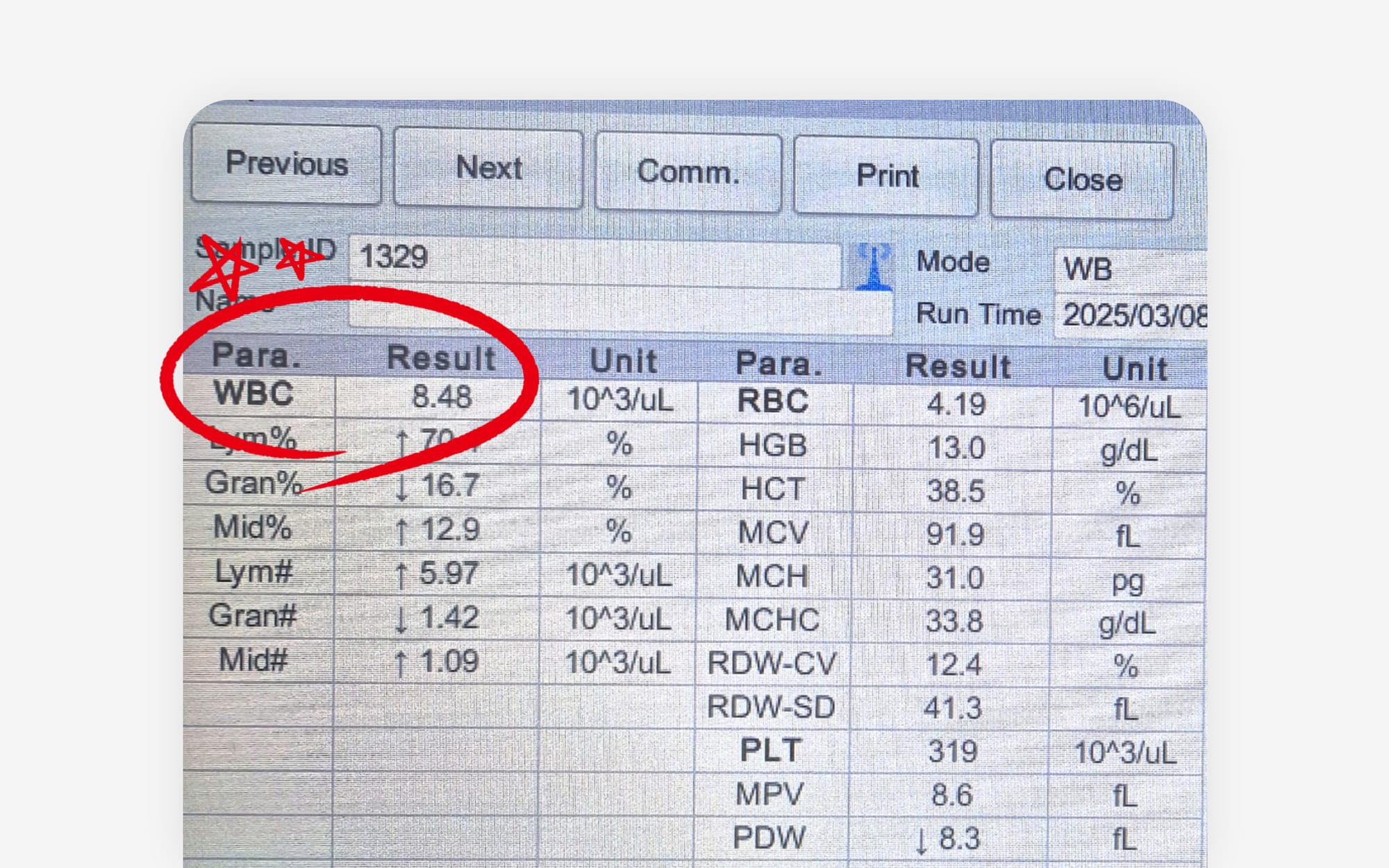1389x868 pixels.
Task: Click the Mid% value 12.9
Action: 450,530
